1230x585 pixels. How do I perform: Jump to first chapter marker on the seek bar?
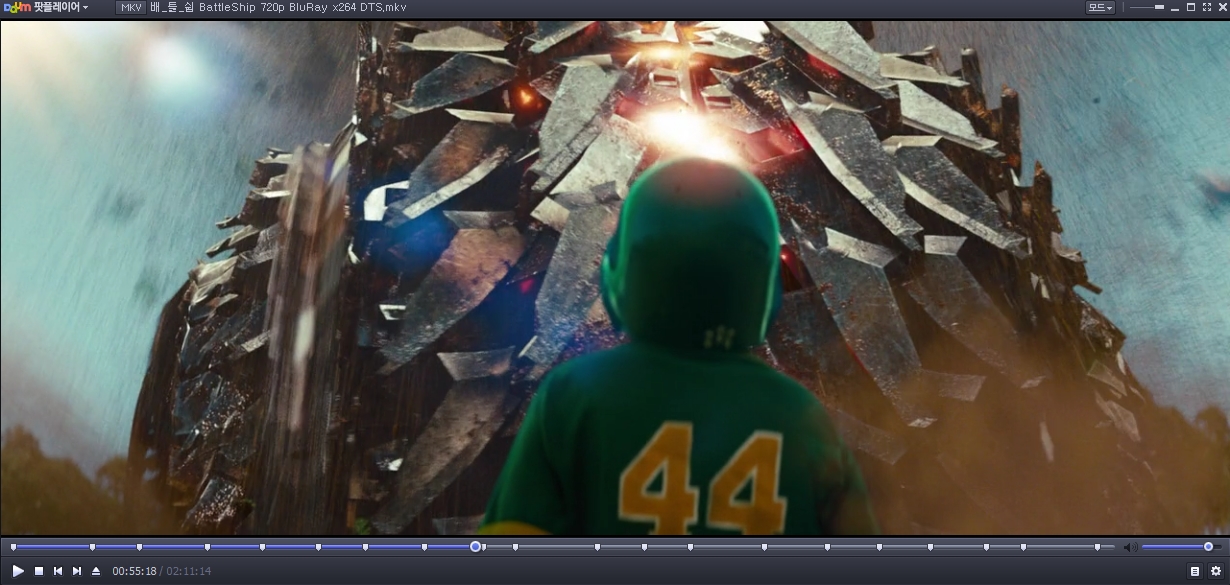(x=14, y=547)
